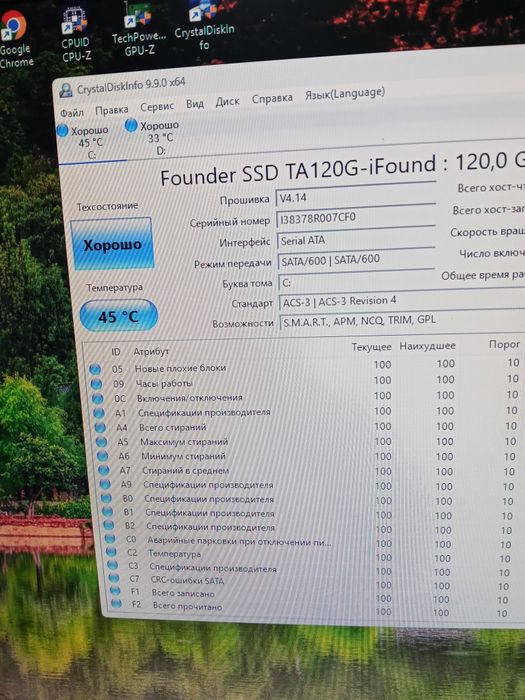This screenshot has width=525, height=700.
Task: Click the 45 °C temperature button
Action: click(x=119, y=316)
